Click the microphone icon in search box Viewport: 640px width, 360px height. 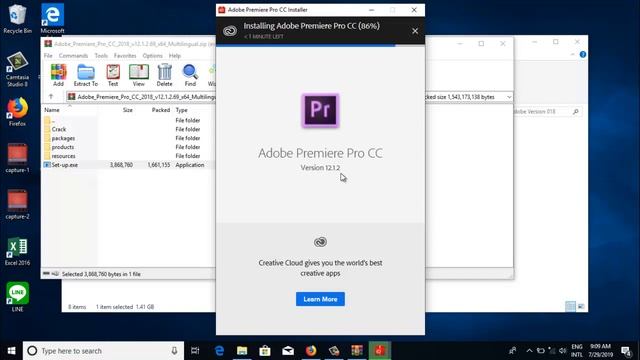click(x=174, y=351)
